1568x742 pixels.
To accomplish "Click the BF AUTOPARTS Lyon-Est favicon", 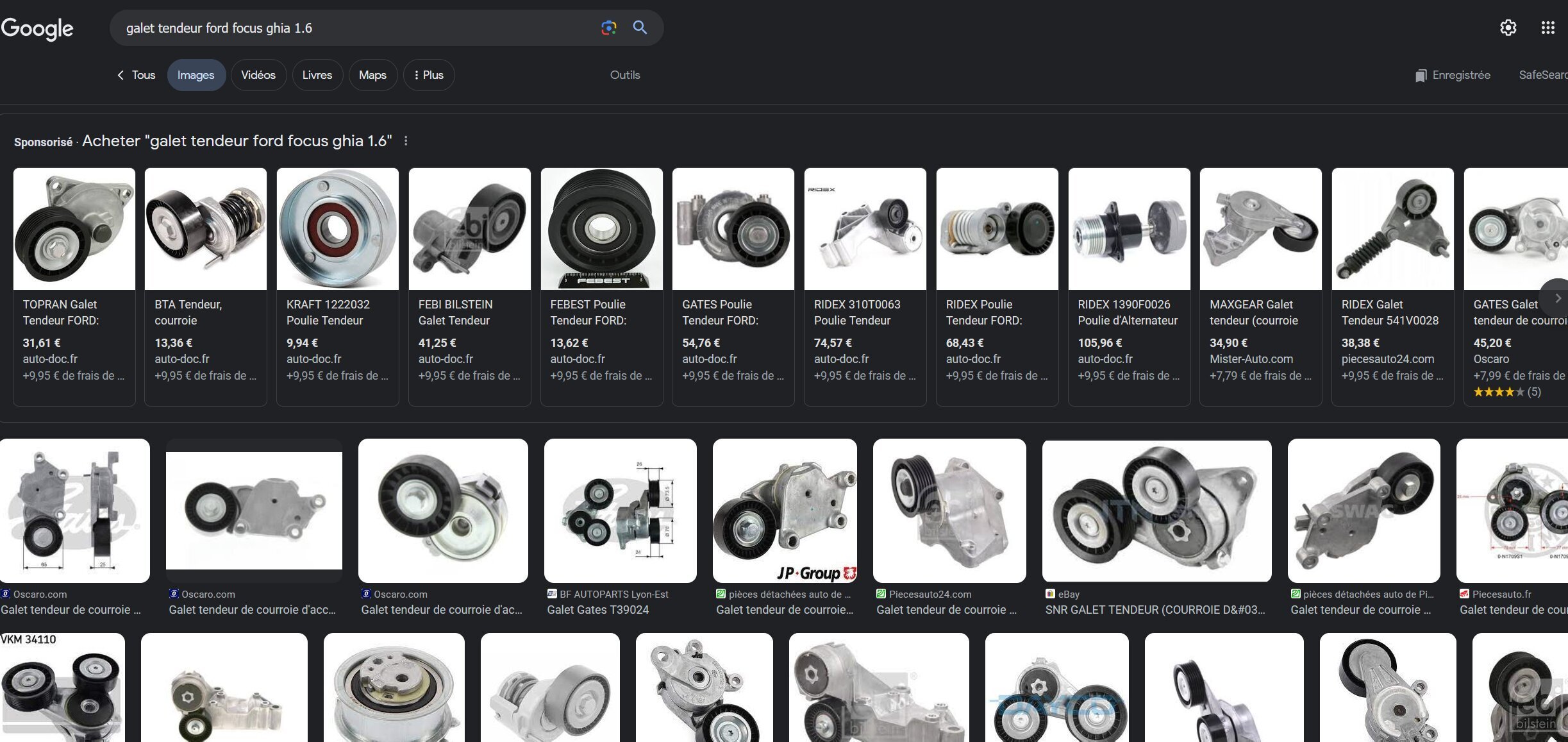I will click(552, 594).
